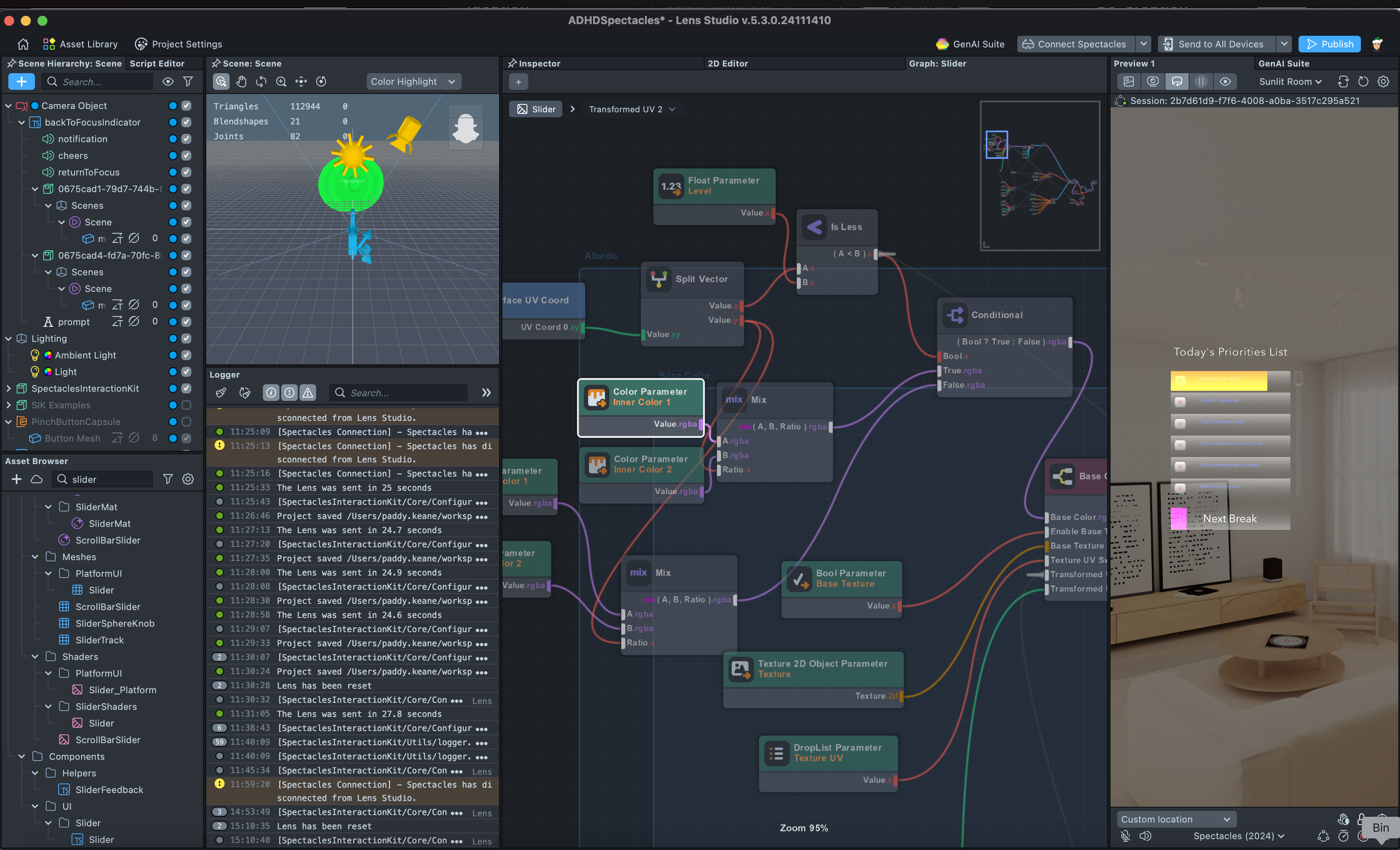Enable the SIK Examples checkbox
1400x850 pixels.
coord(186,405)
